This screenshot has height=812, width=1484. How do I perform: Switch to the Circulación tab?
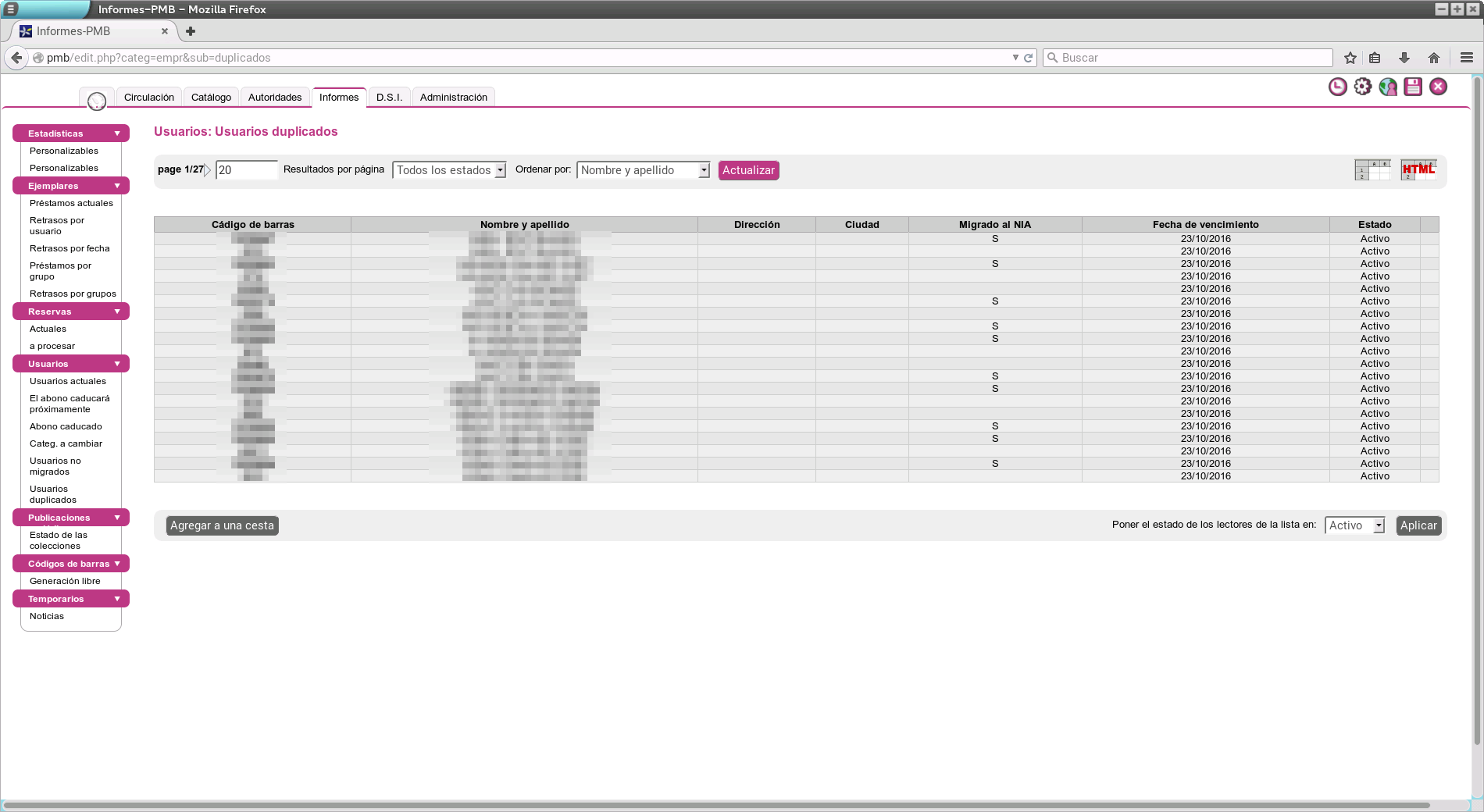click(x=149, y=98)
